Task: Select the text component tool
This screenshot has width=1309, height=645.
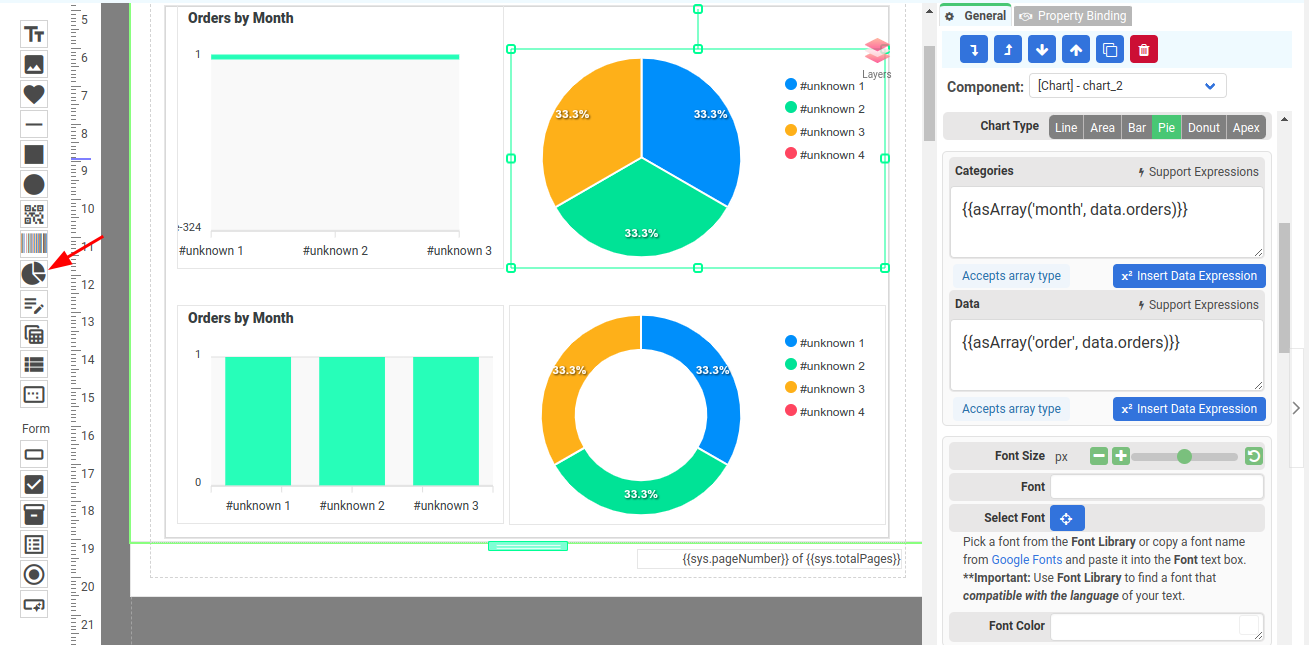Action: pos(34,34)
